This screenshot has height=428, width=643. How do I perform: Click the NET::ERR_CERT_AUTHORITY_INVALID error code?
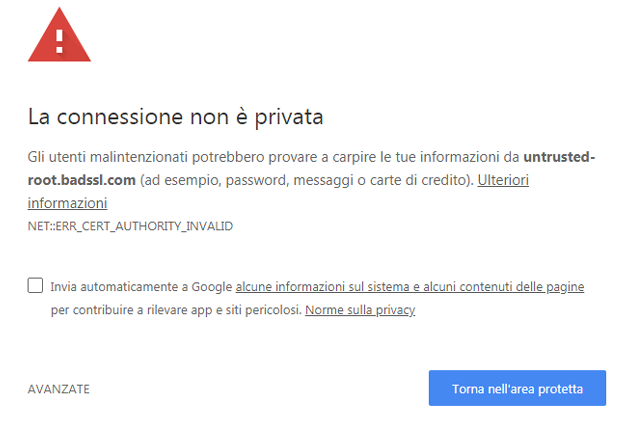click(130, 226)
